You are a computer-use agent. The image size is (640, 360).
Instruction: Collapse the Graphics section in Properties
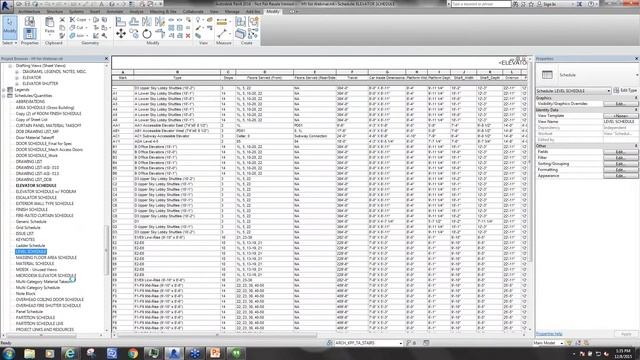pyautogui.click(x=636, y=98)
